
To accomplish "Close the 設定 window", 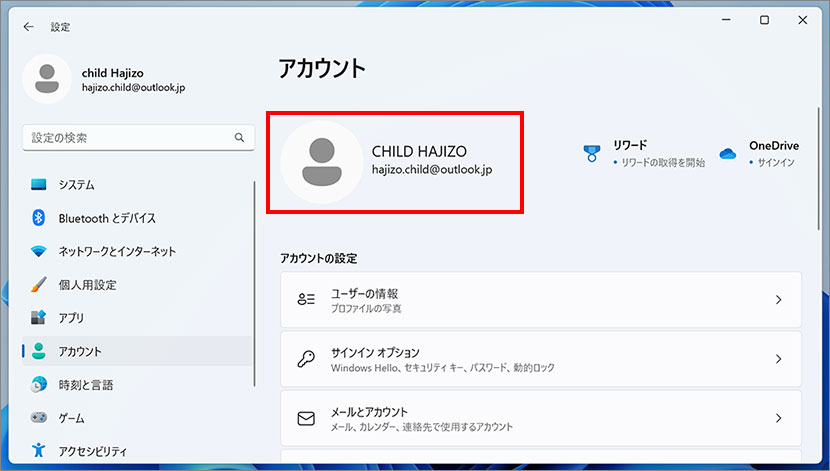I will point(802,20).
